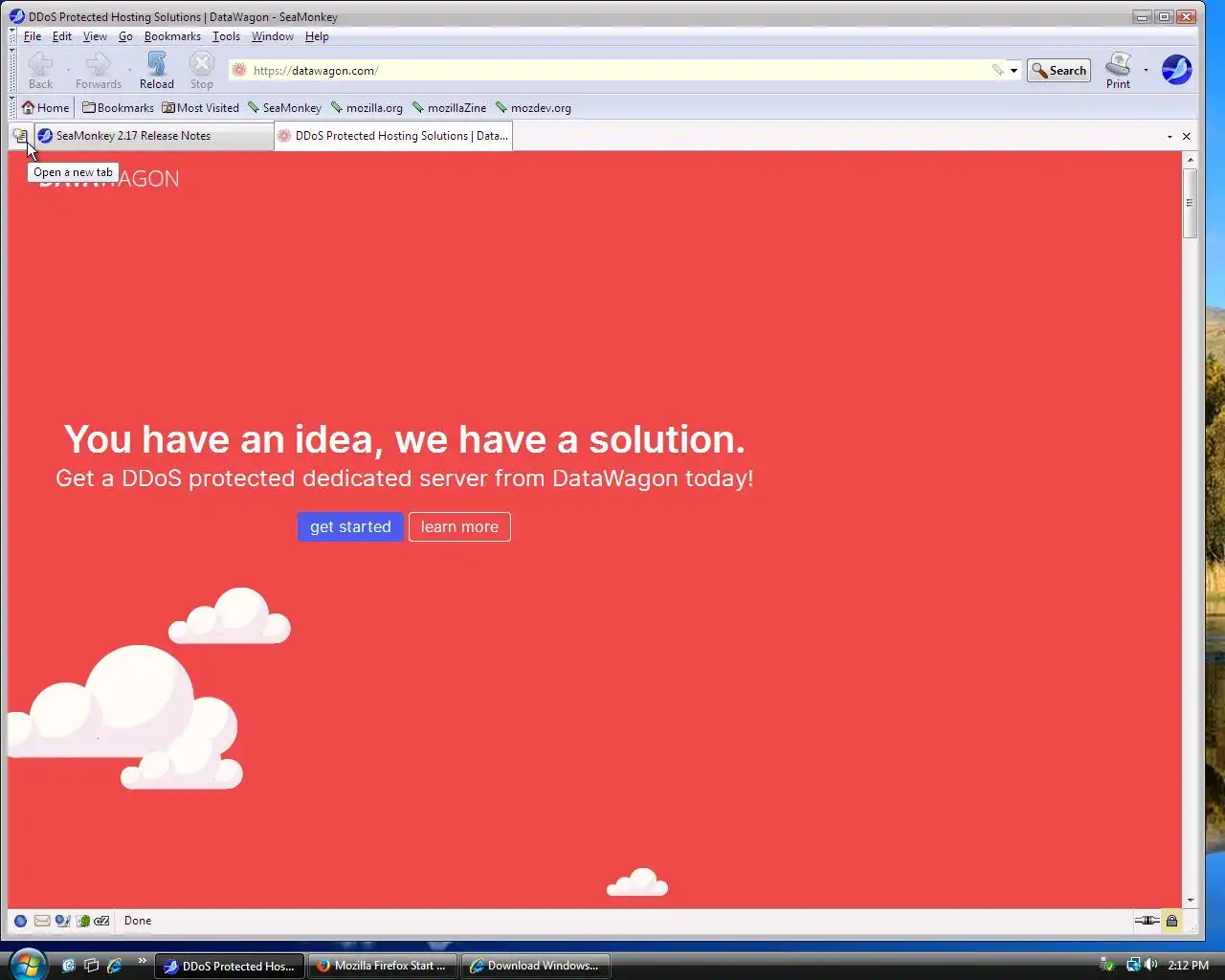Click the SeaMonkey throbber logo

pos(1176,70)
